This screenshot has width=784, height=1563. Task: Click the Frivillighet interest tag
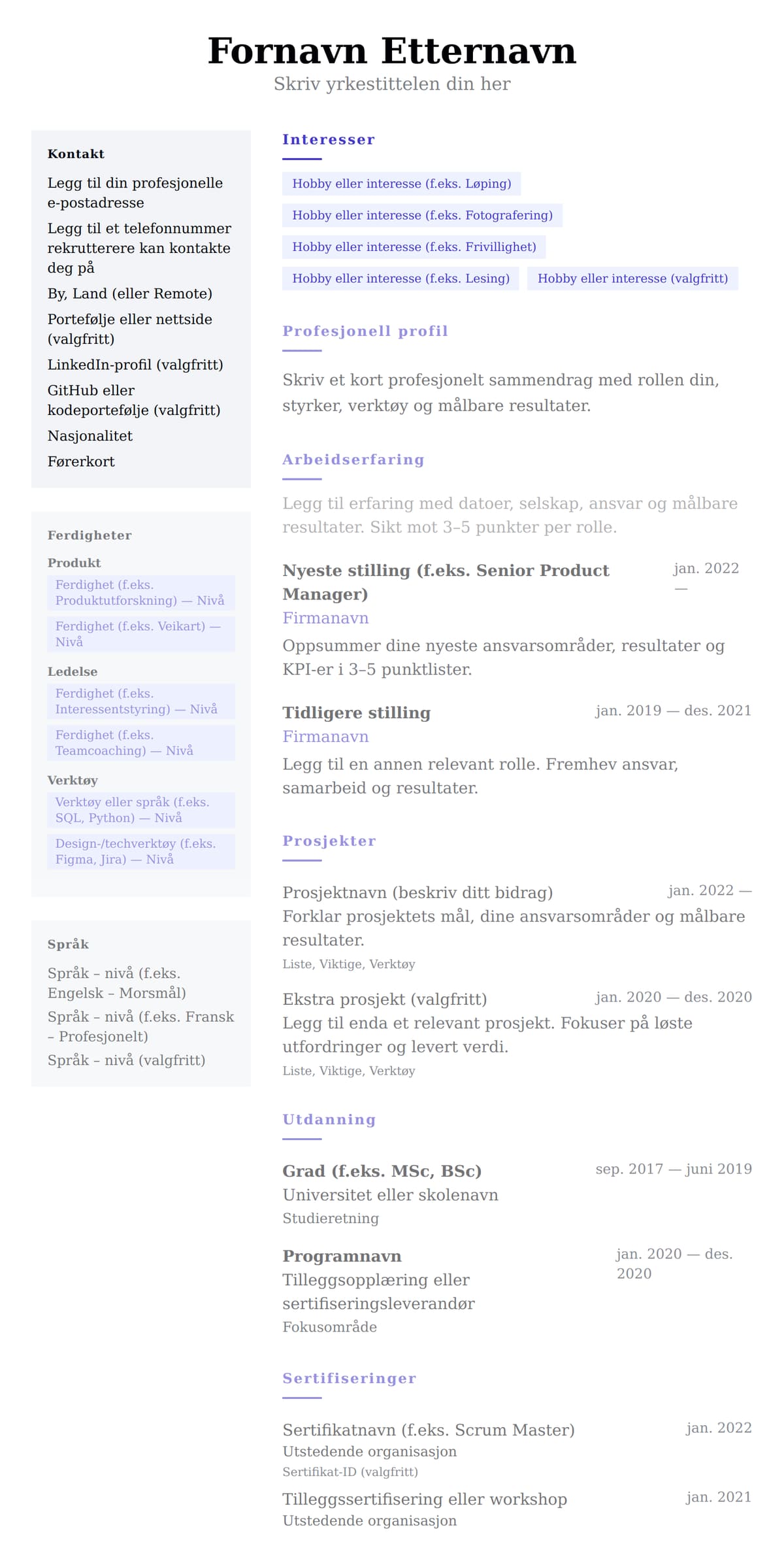coord(414,247)
